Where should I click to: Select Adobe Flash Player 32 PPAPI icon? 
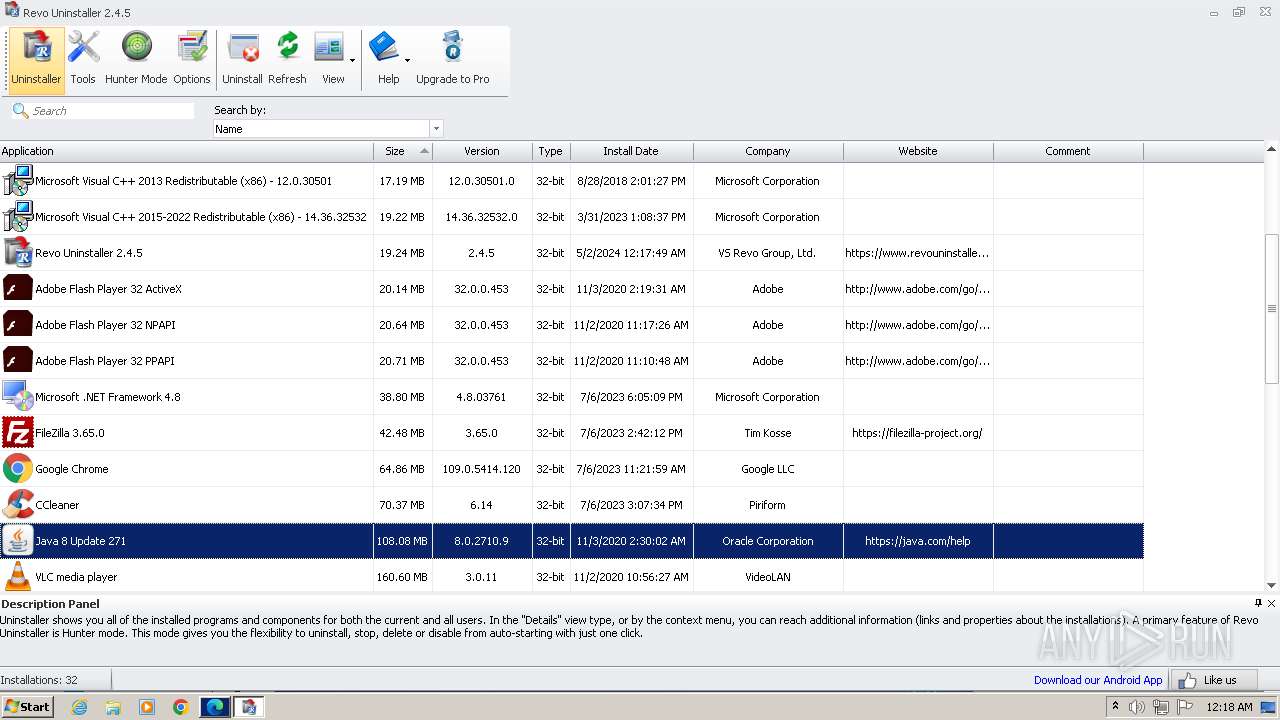[x=18, y=361]
